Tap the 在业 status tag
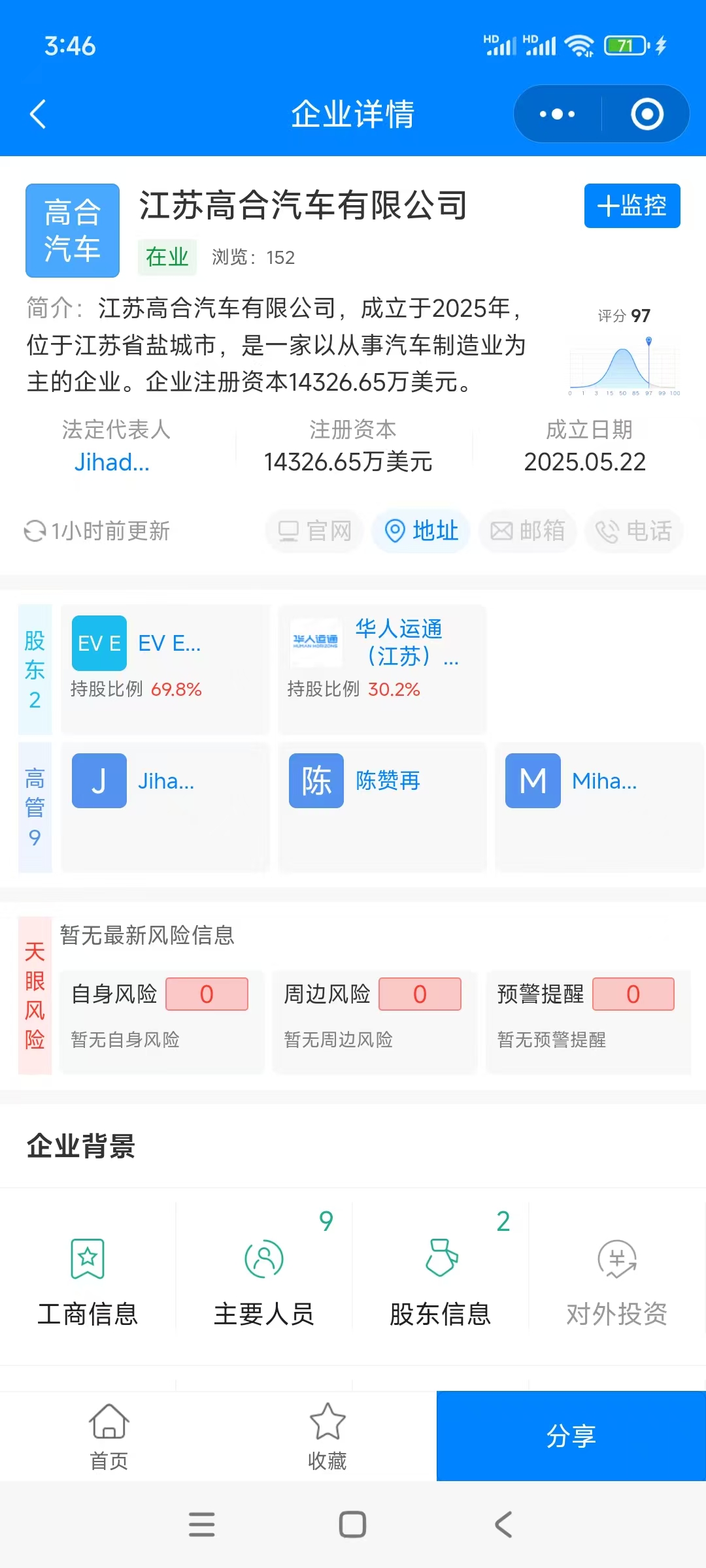This screenshot has height=1568, width=706. (x=167, y=257)
